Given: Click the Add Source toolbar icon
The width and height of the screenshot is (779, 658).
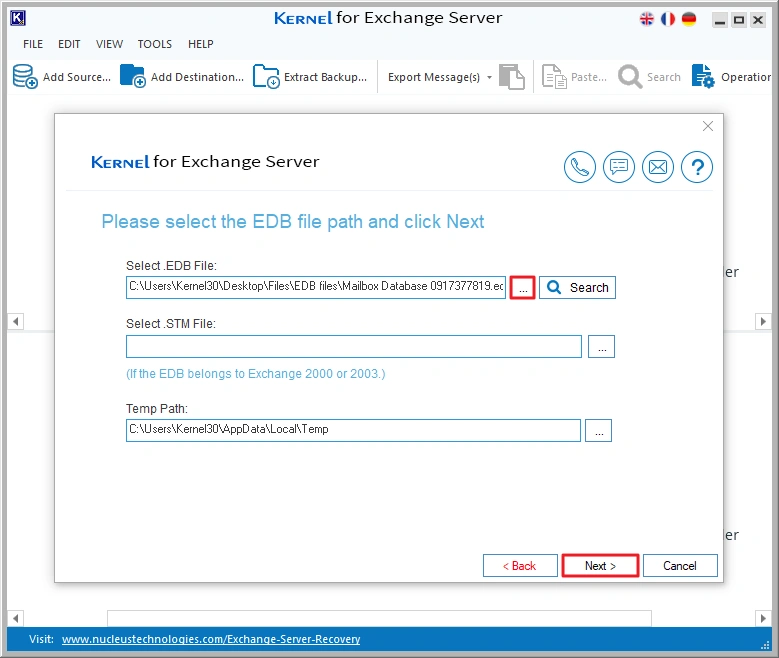Looking at the screenshot, I should point(25,77).
